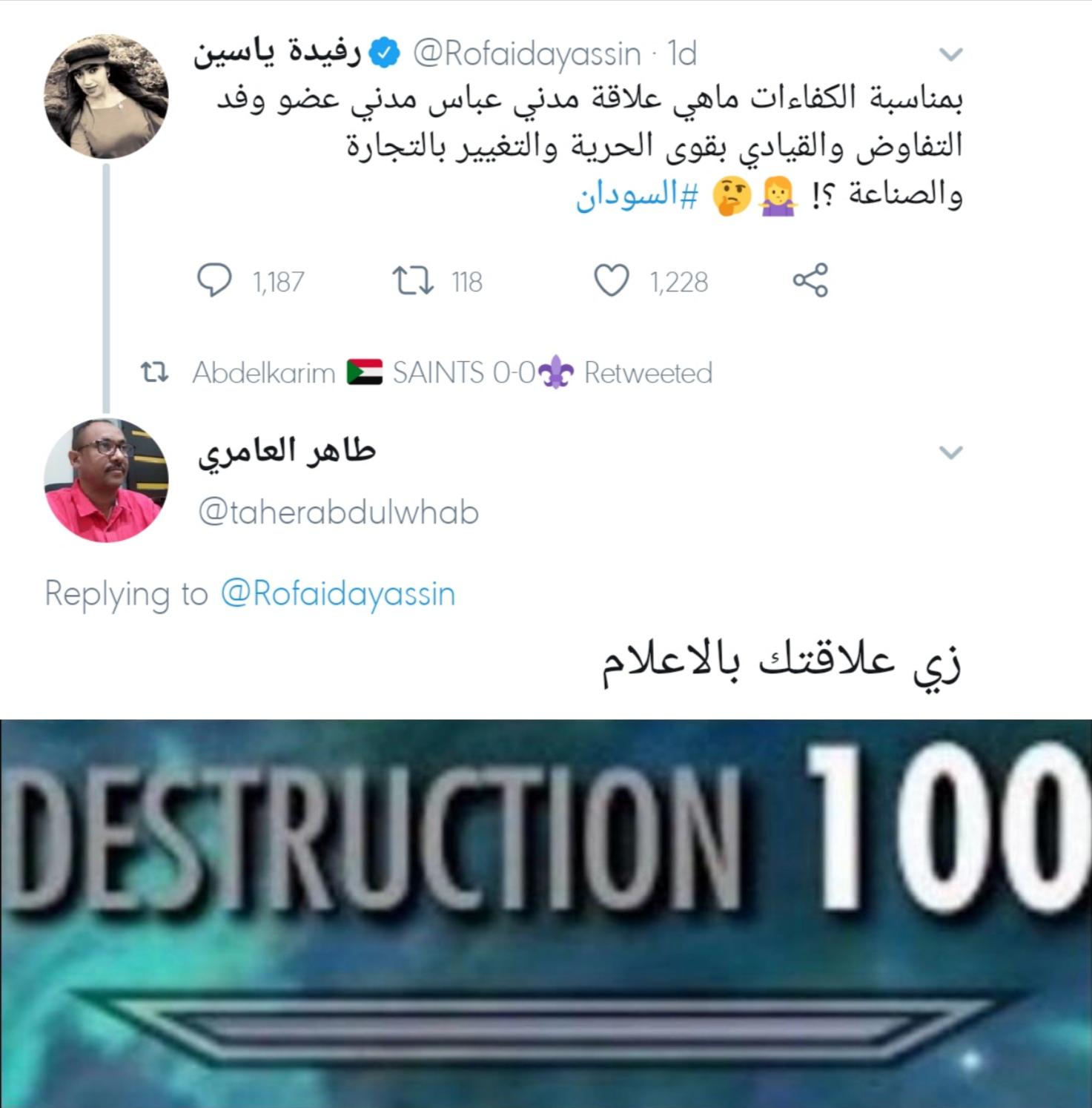This screenshot has height=1108, width=1092.
Task: Click the 1,187 replies count
Action: tap(278, 282)
